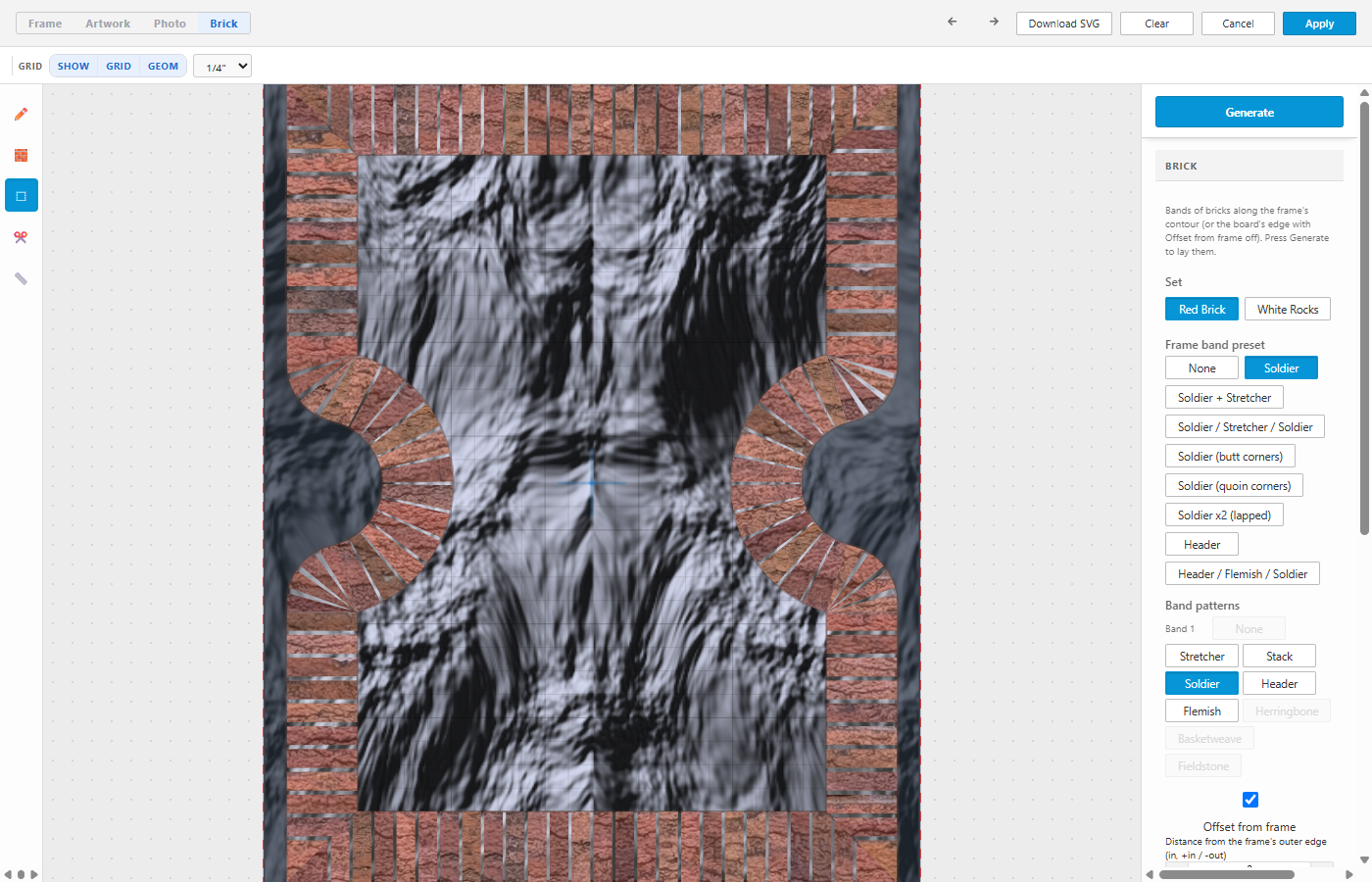
Task: Set band pattern to Stretcher
Action: point(1201,657)
